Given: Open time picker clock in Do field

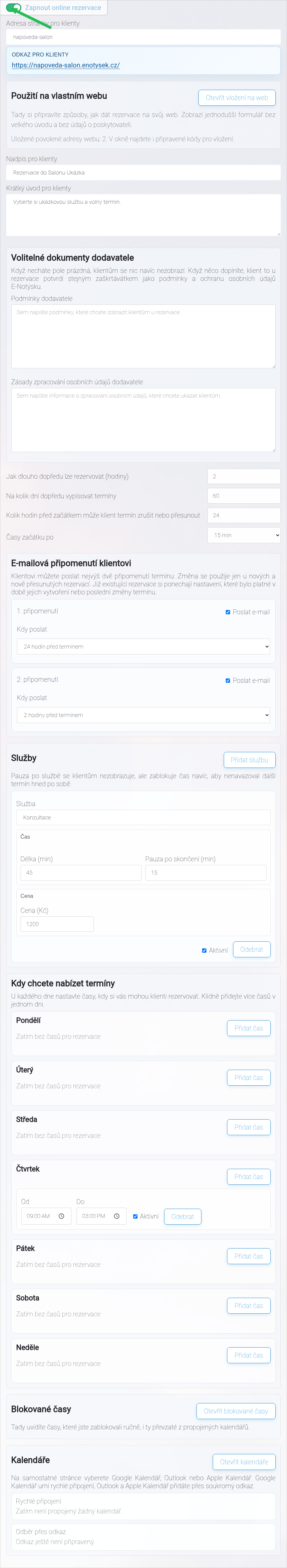Looking at the screenshot, I should pos(117,1216).
